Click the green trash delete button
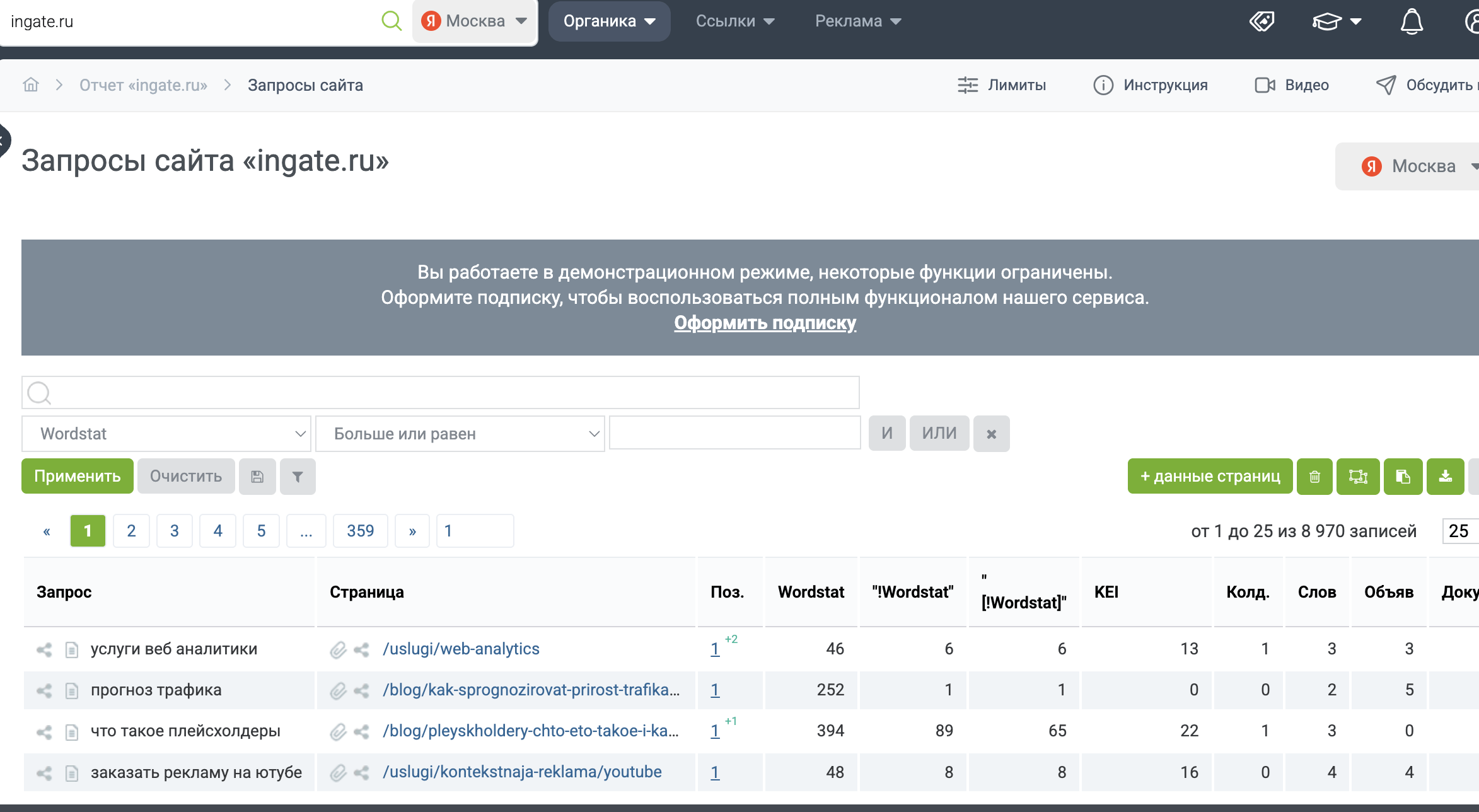The height and width of the screenshot is (812, 1479). tap(1314, 477)
